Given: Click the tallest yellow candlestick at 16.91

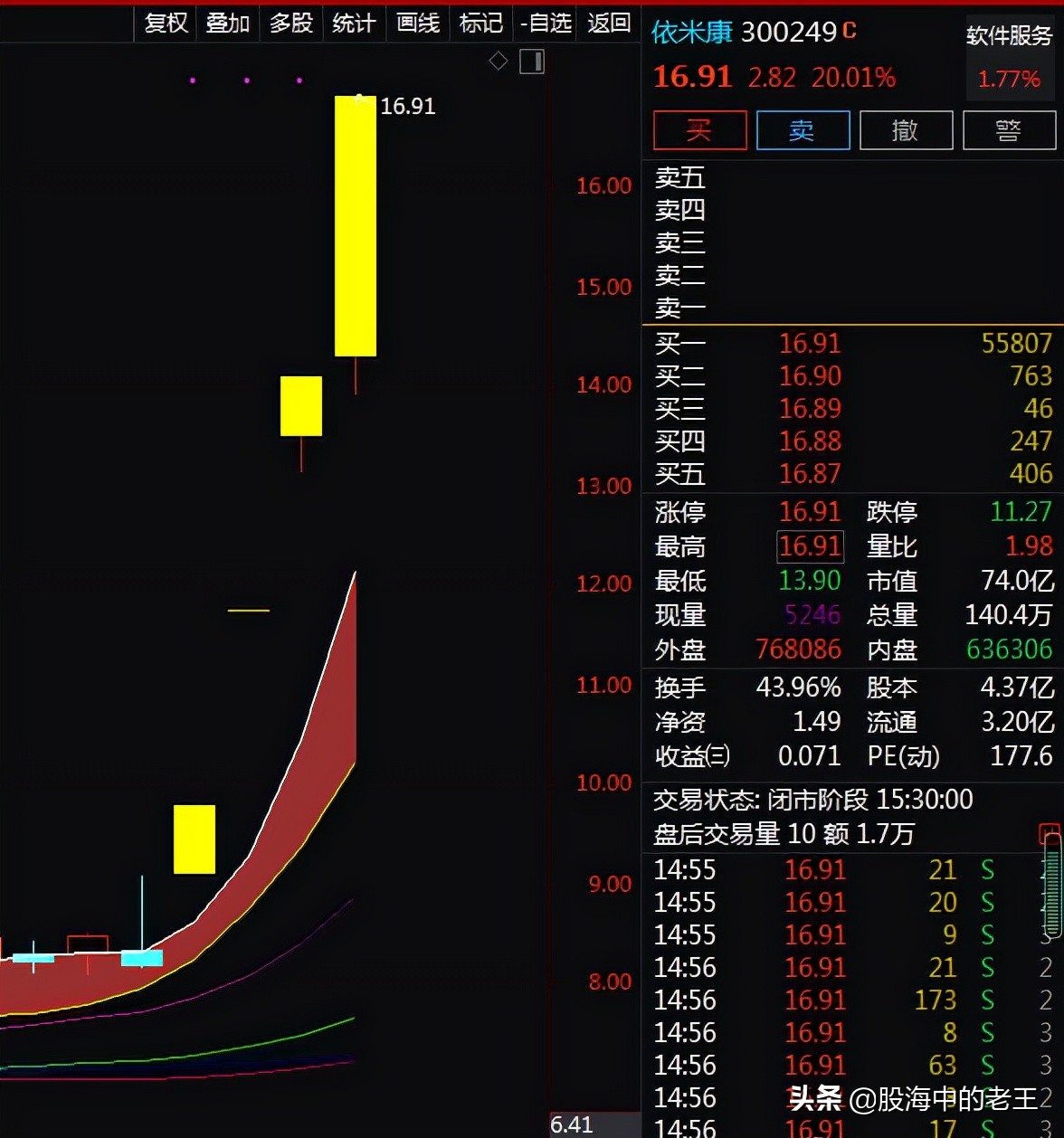Looking at the screenshot, I should pyautogui.click(x=356, y=226).
